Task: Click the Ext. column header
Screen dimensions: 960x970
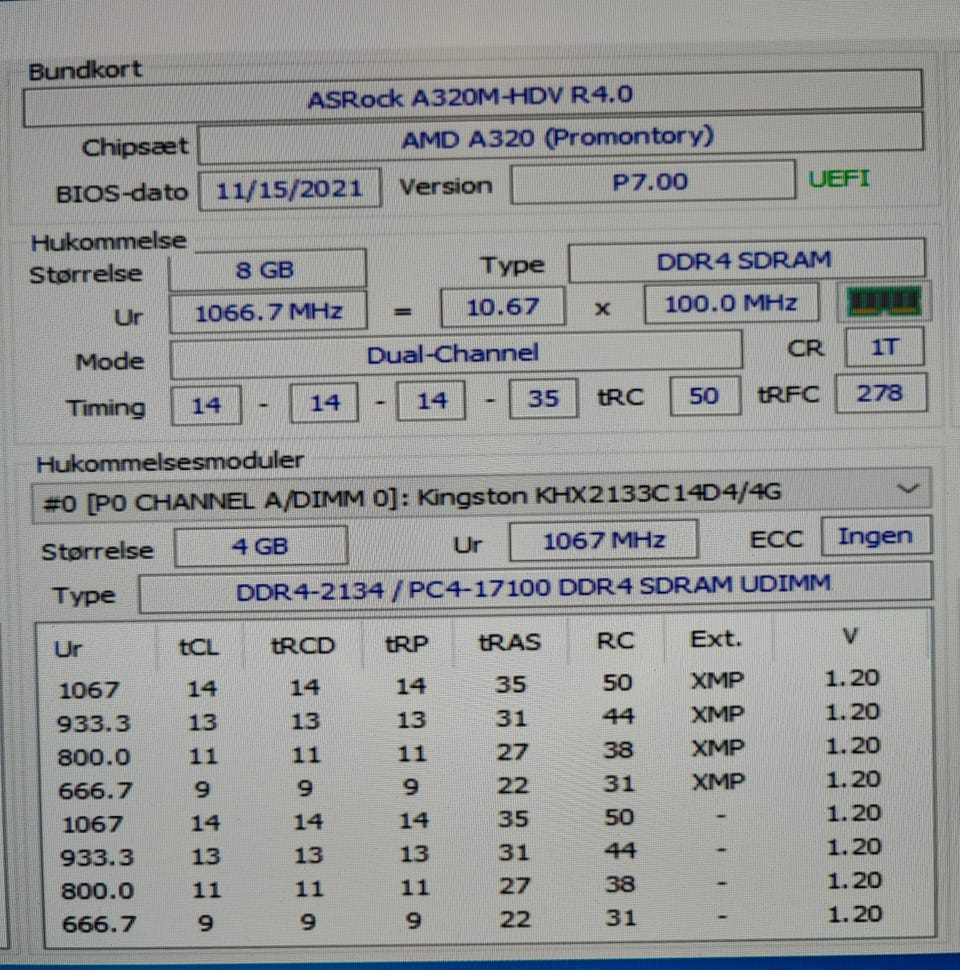Action: pos(716,639)
